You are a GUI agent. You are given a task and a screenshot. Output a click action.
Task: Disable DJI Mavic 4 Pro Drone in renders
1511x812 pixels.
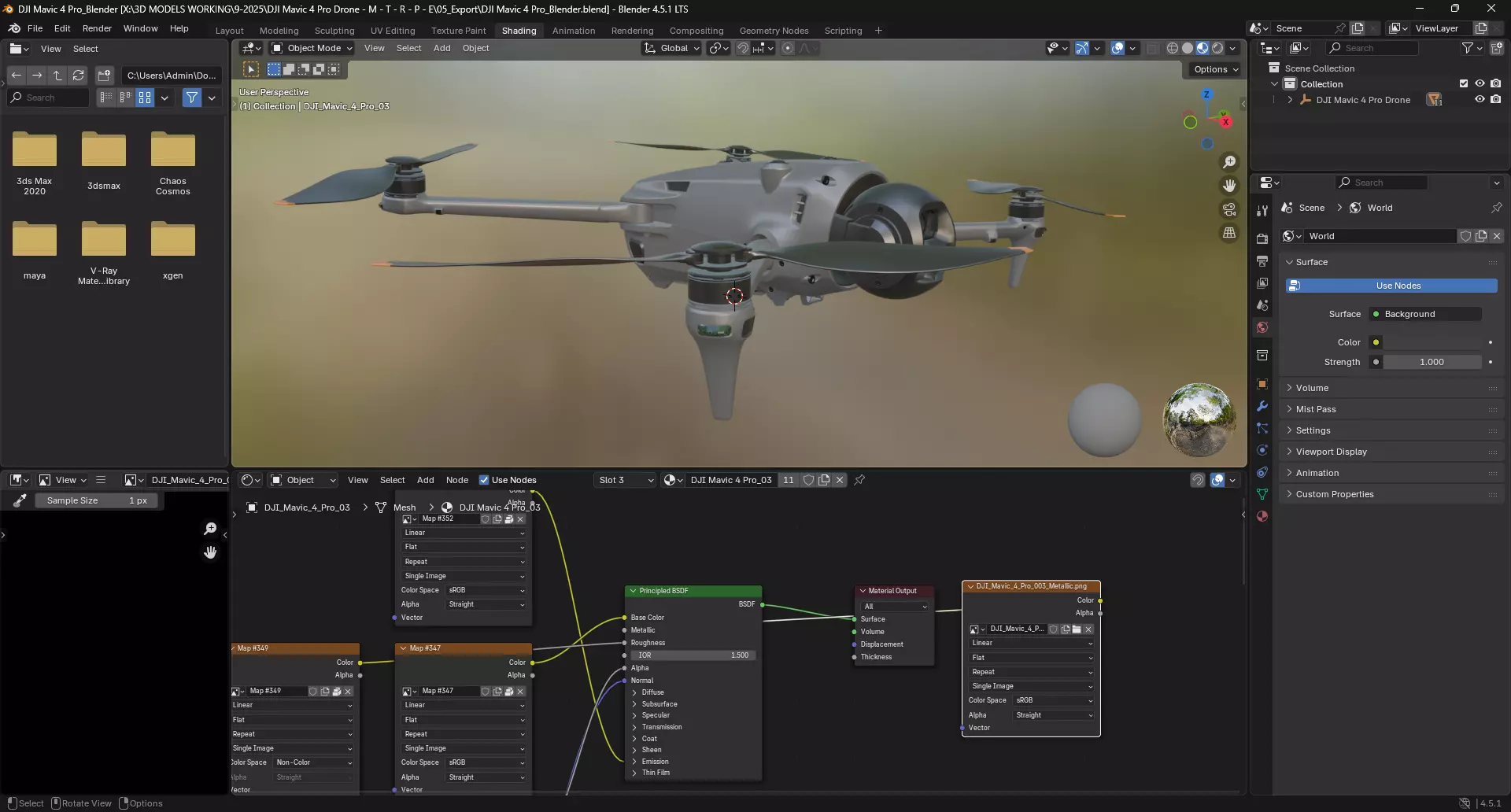click(x=1496, y=100)
